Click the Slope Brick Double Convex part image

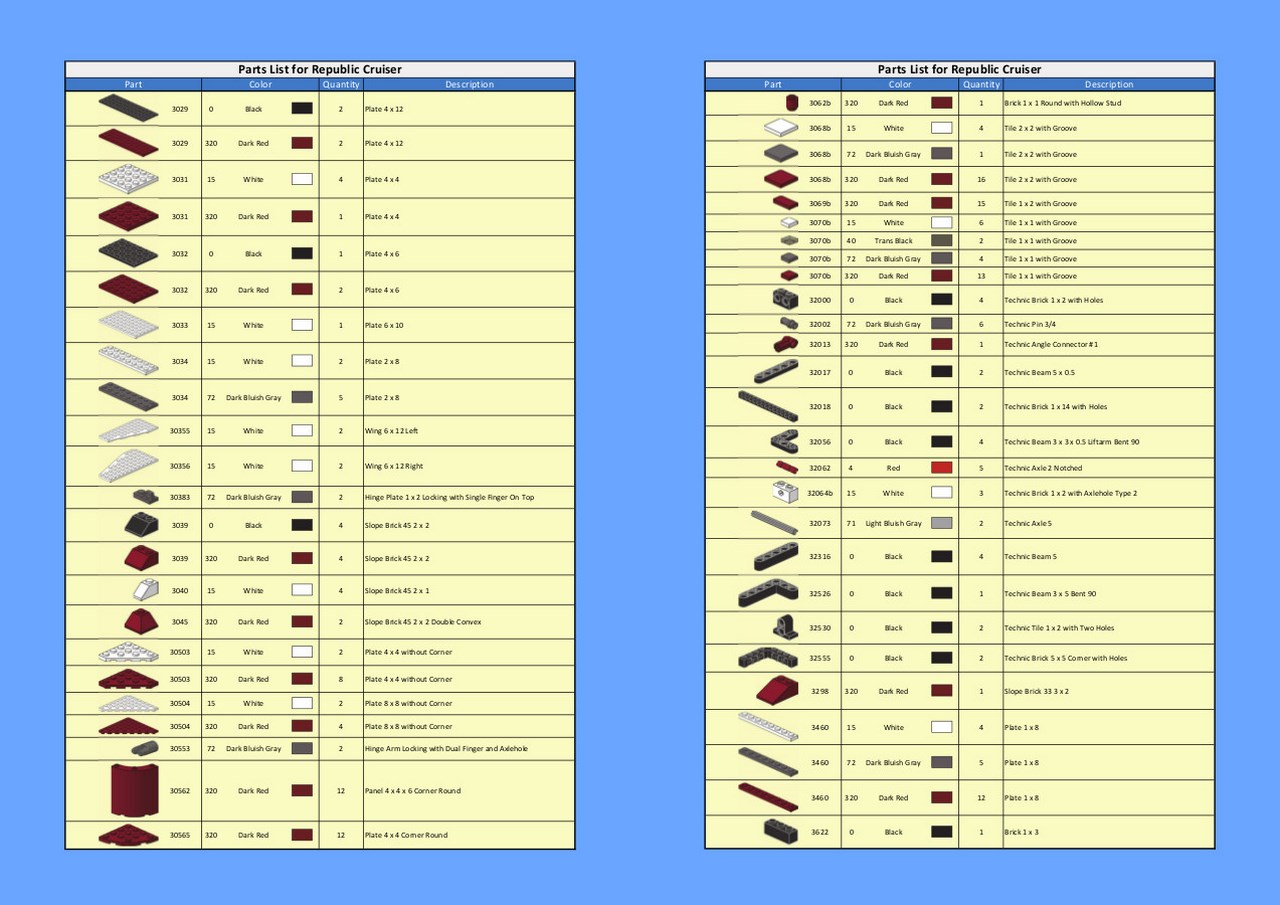[141, 621]
